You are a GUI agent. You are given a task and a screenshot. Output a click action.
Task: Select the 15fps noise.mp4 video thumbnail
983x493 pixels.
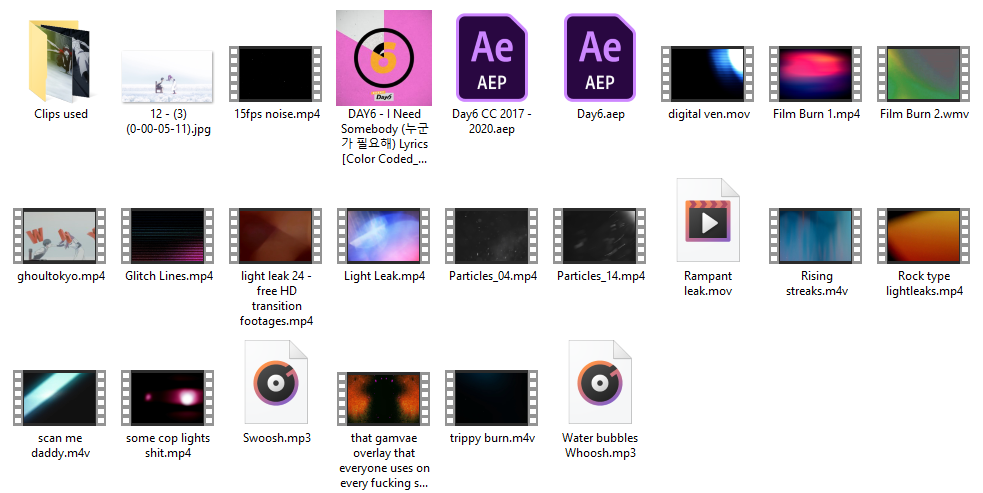coord(276,73)
